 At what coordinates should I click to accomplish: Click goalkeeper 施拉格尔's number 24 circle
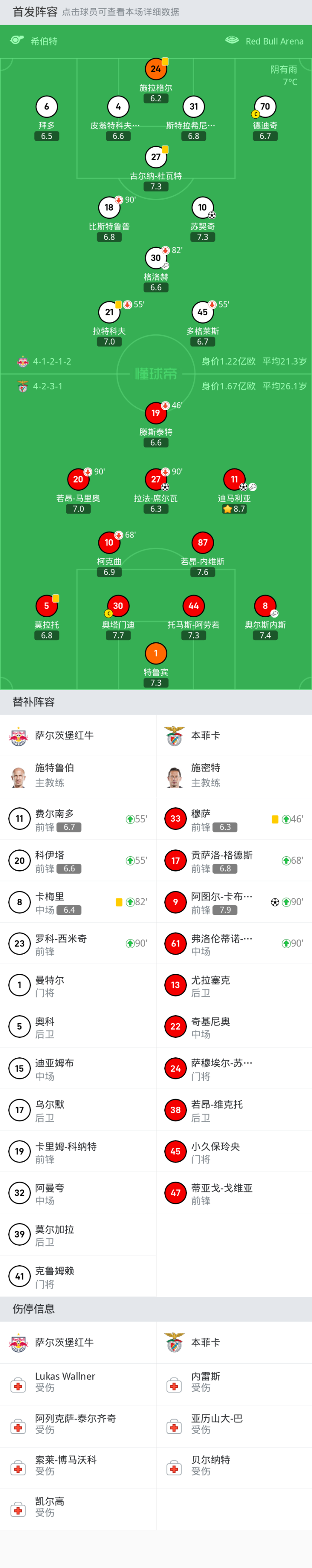[x=156, y=69]
